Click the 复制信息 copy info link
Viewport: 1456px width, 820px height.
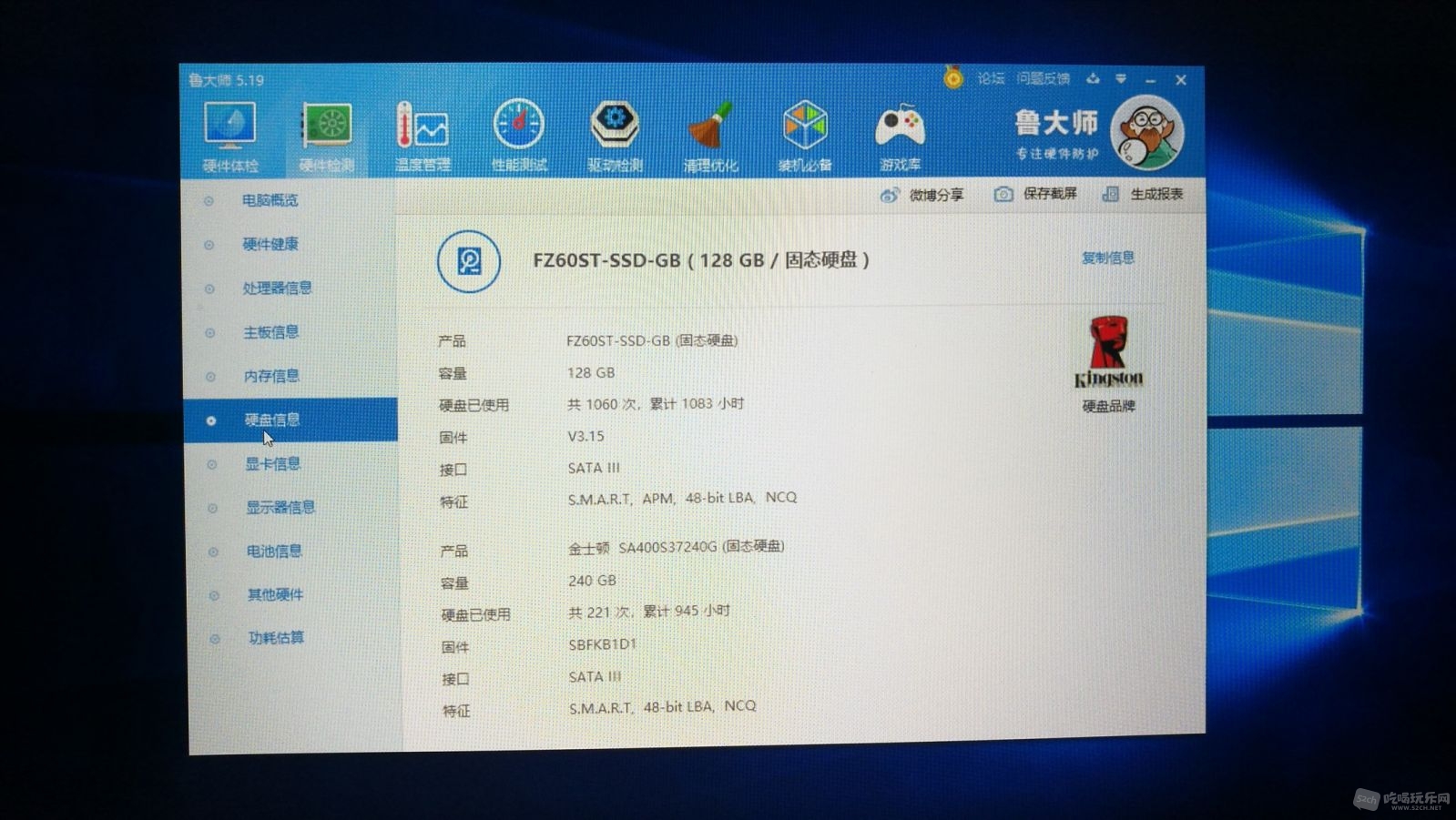tap(1108, 258)
